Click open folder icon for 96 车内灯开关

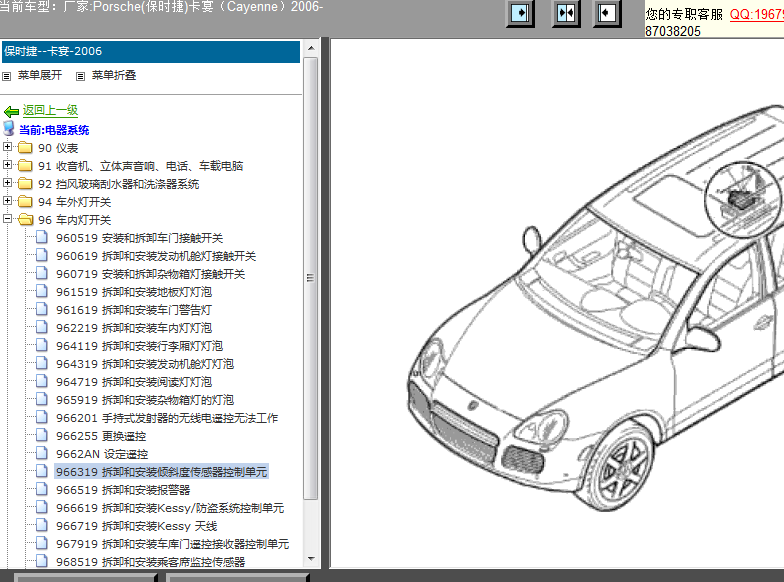(x=26, y=220)
